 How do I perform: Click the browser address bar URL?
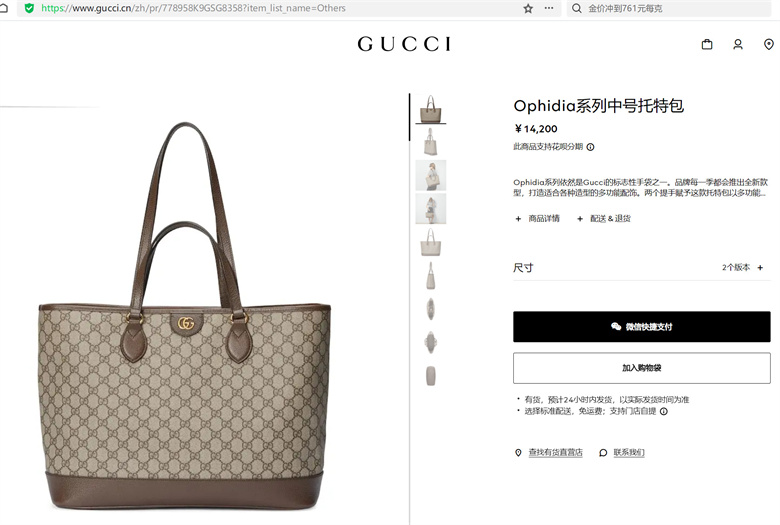coord(193,8)
